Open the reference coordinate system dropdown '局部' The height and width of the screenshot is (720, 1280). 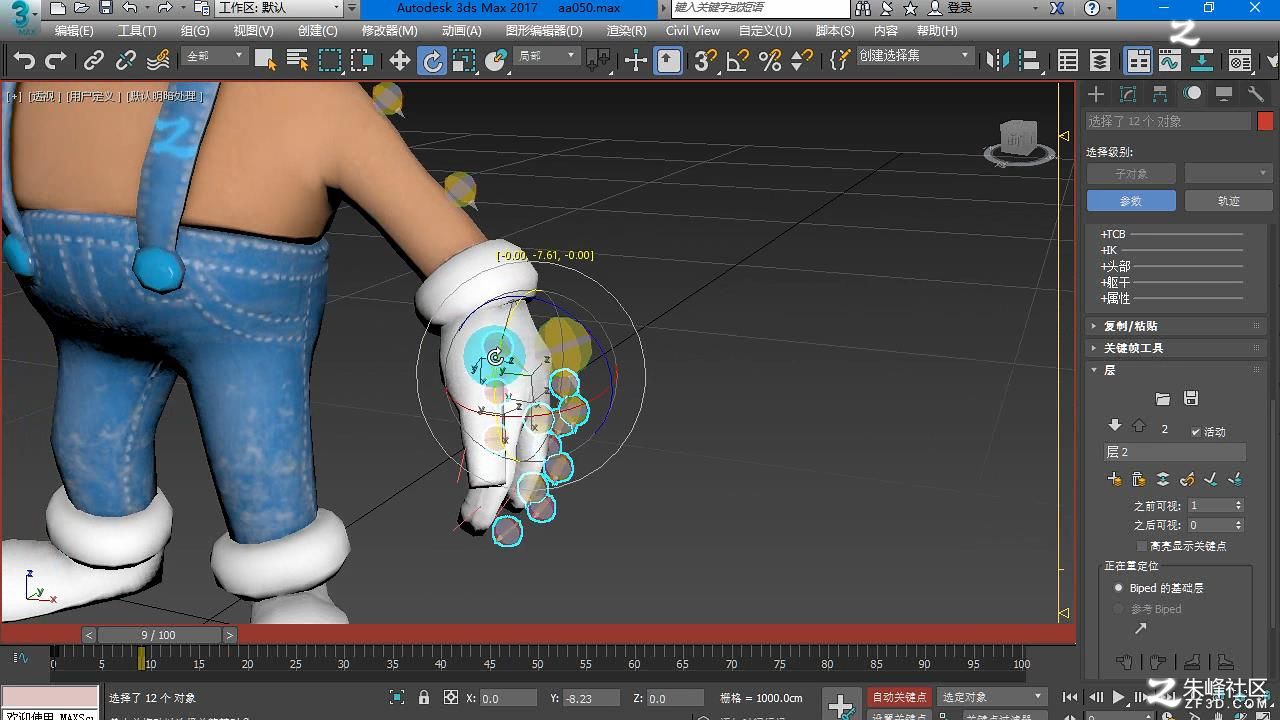point(546,57)
